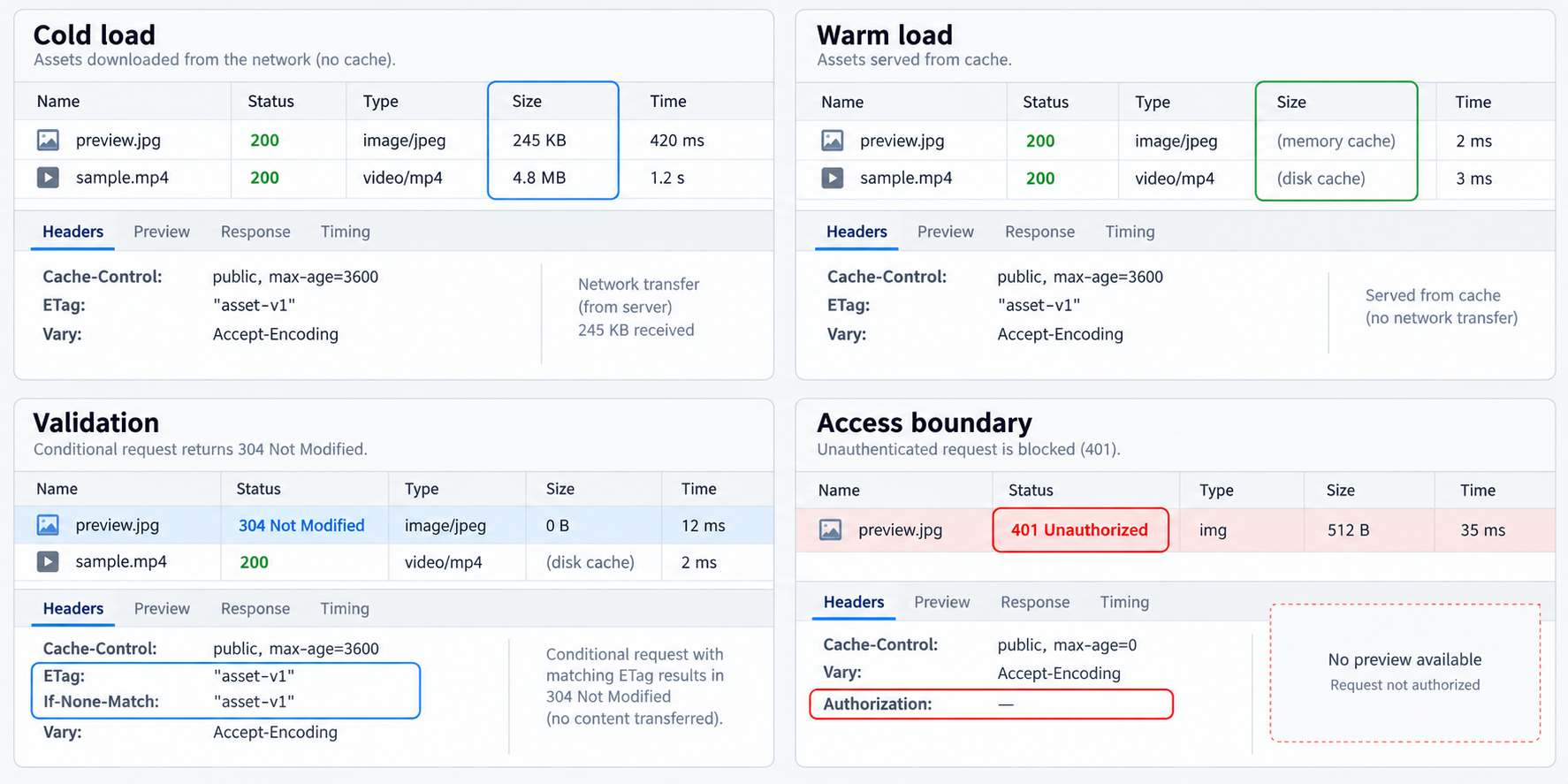Screen dimensions: 1568x784
Task: Show Timing tab in Validation panel
Action: (345, 608)
